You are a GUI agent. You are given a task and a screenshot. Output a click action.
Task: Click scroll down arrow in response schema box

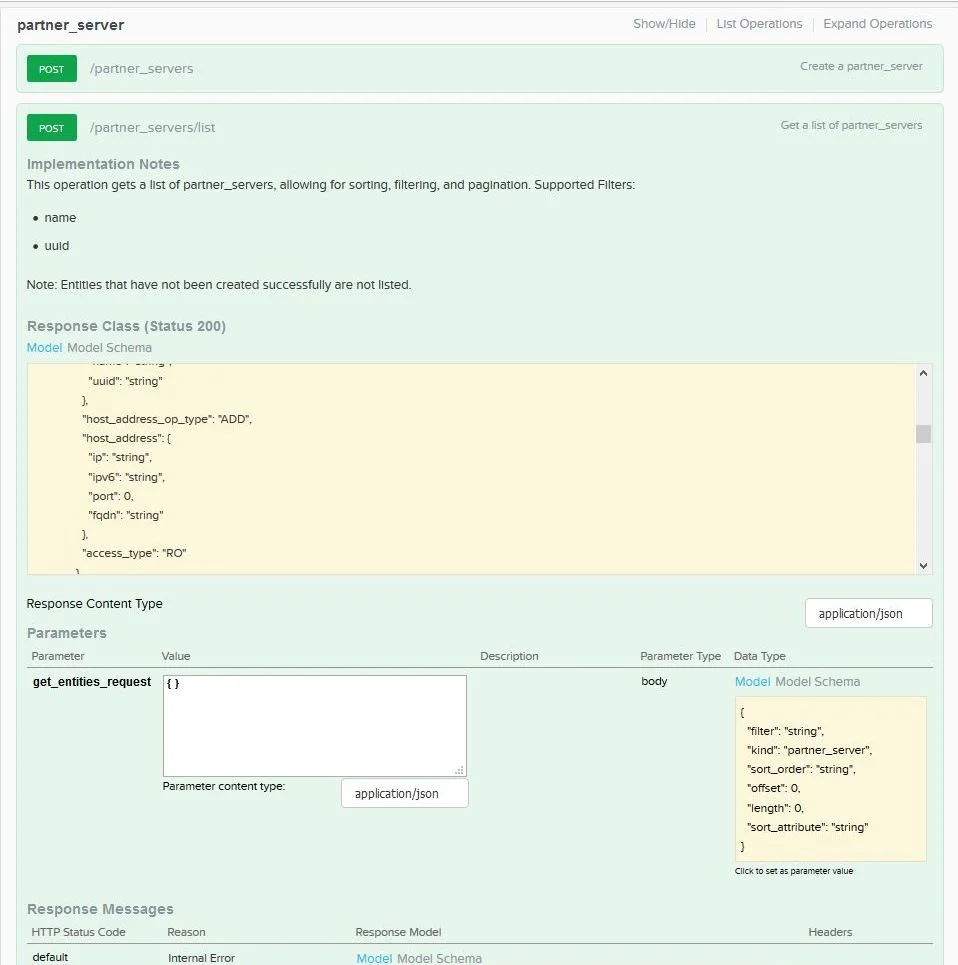[923, 566]
